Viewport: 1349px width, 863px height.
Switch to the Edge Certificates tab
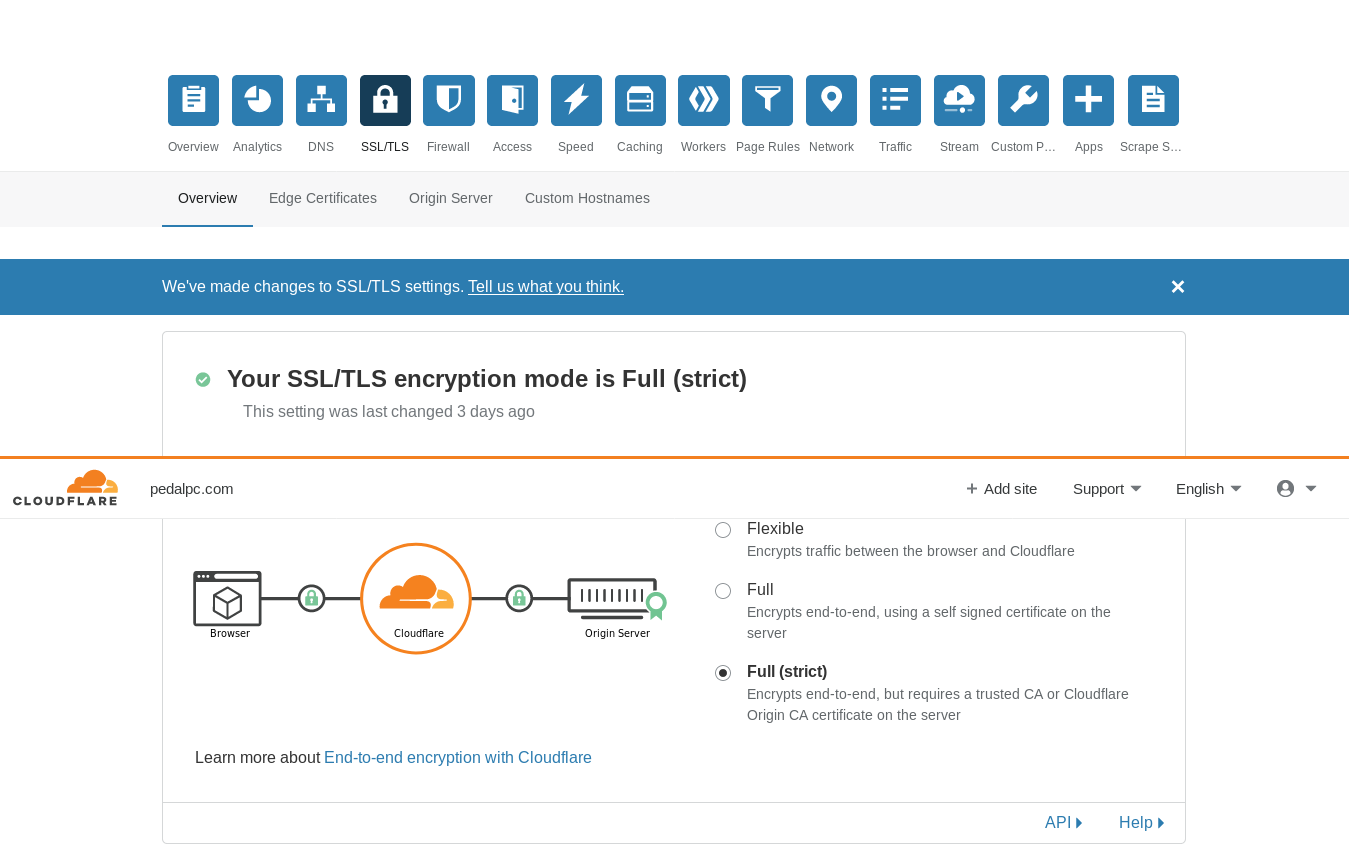point(323,198)
